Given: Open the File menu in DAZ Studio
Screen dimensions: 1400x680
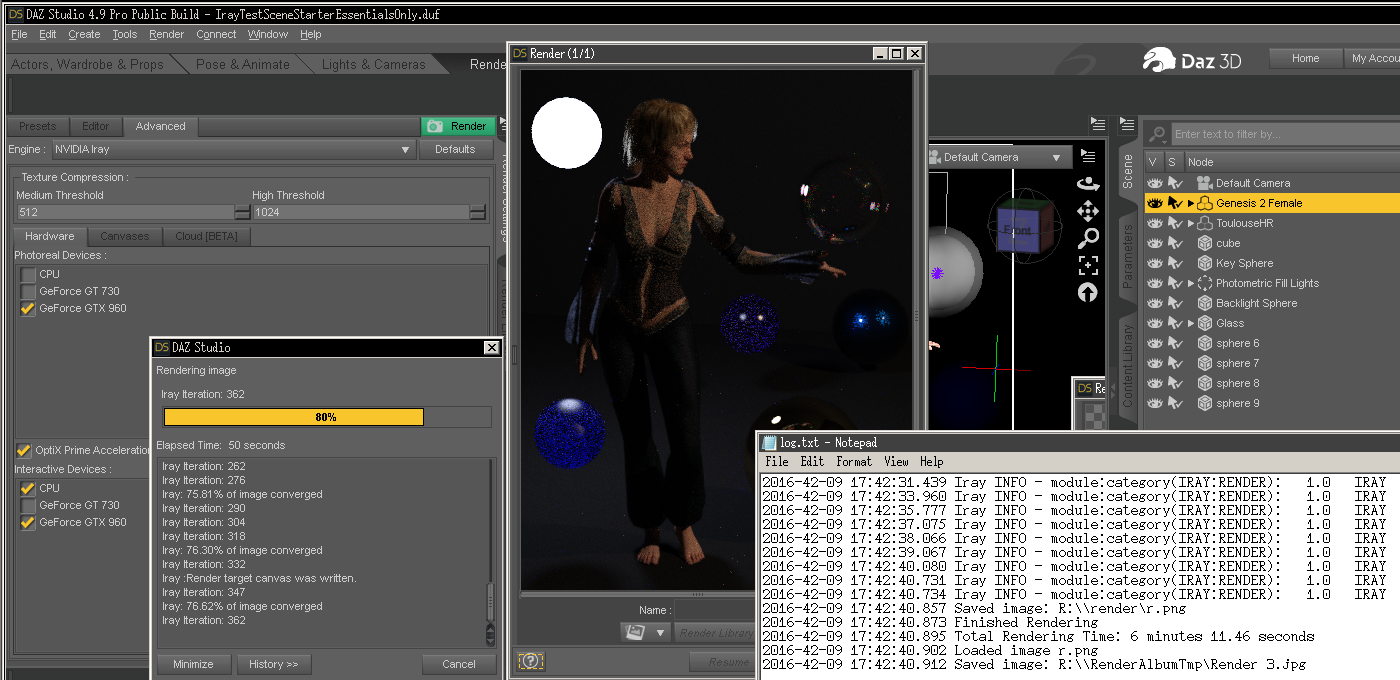Looking at the screenshot, I should [19, 34].
